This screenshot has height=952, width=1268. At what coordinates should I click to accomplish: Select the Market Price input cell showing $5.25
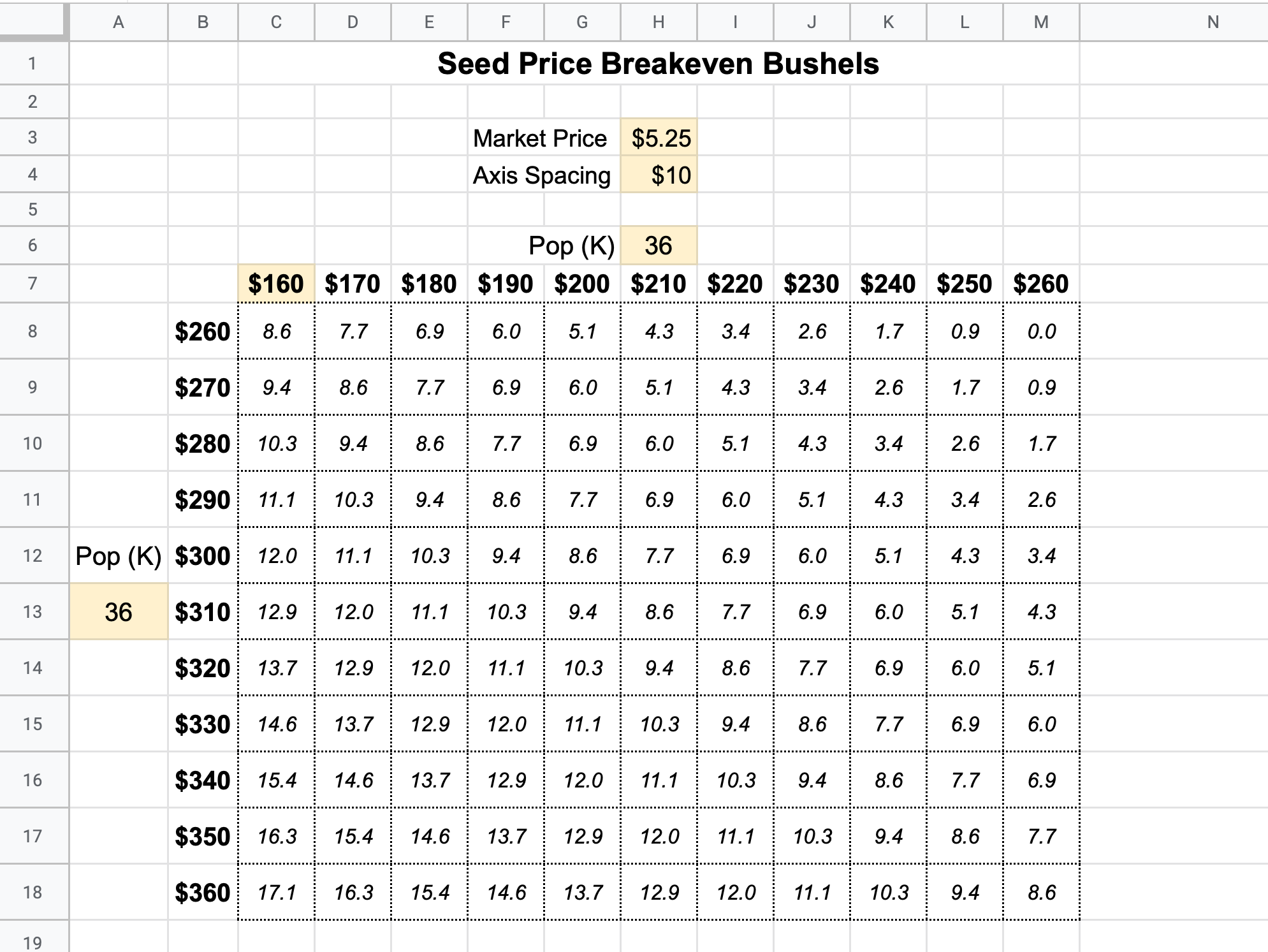pos(660,138)
